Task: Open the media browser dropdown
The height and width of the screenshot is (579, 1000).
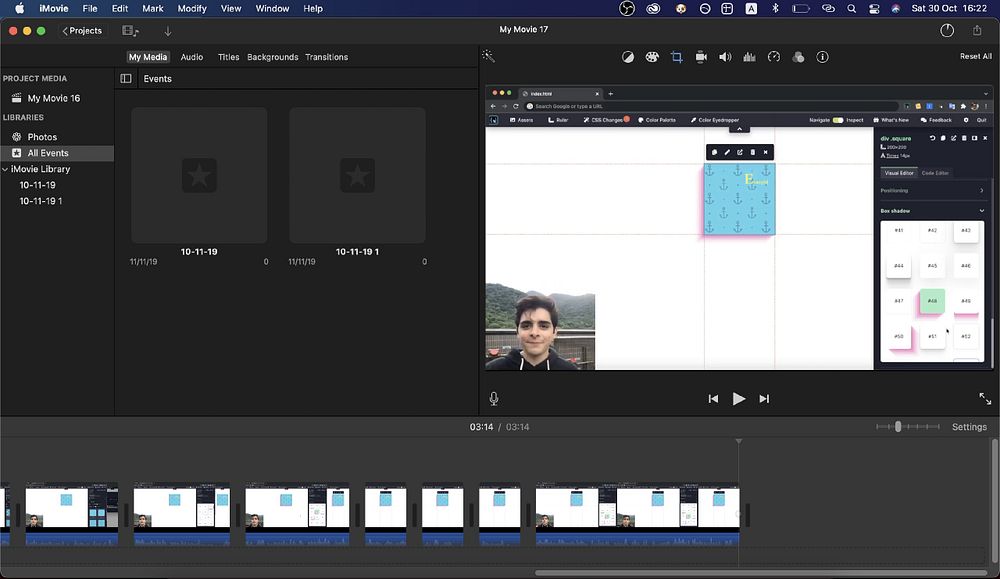Action: tap(130, 31)
